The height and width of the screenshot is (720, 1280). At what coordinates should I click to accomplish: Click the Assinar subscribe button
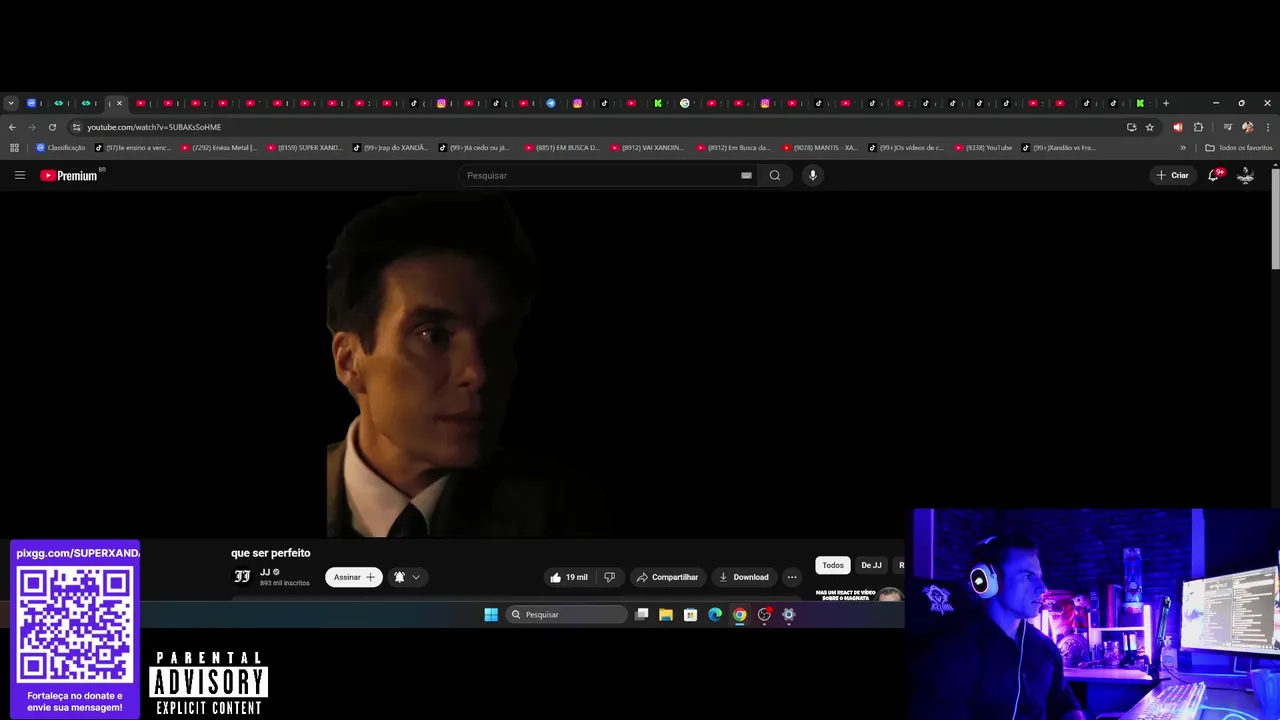(x=354, y=577)
